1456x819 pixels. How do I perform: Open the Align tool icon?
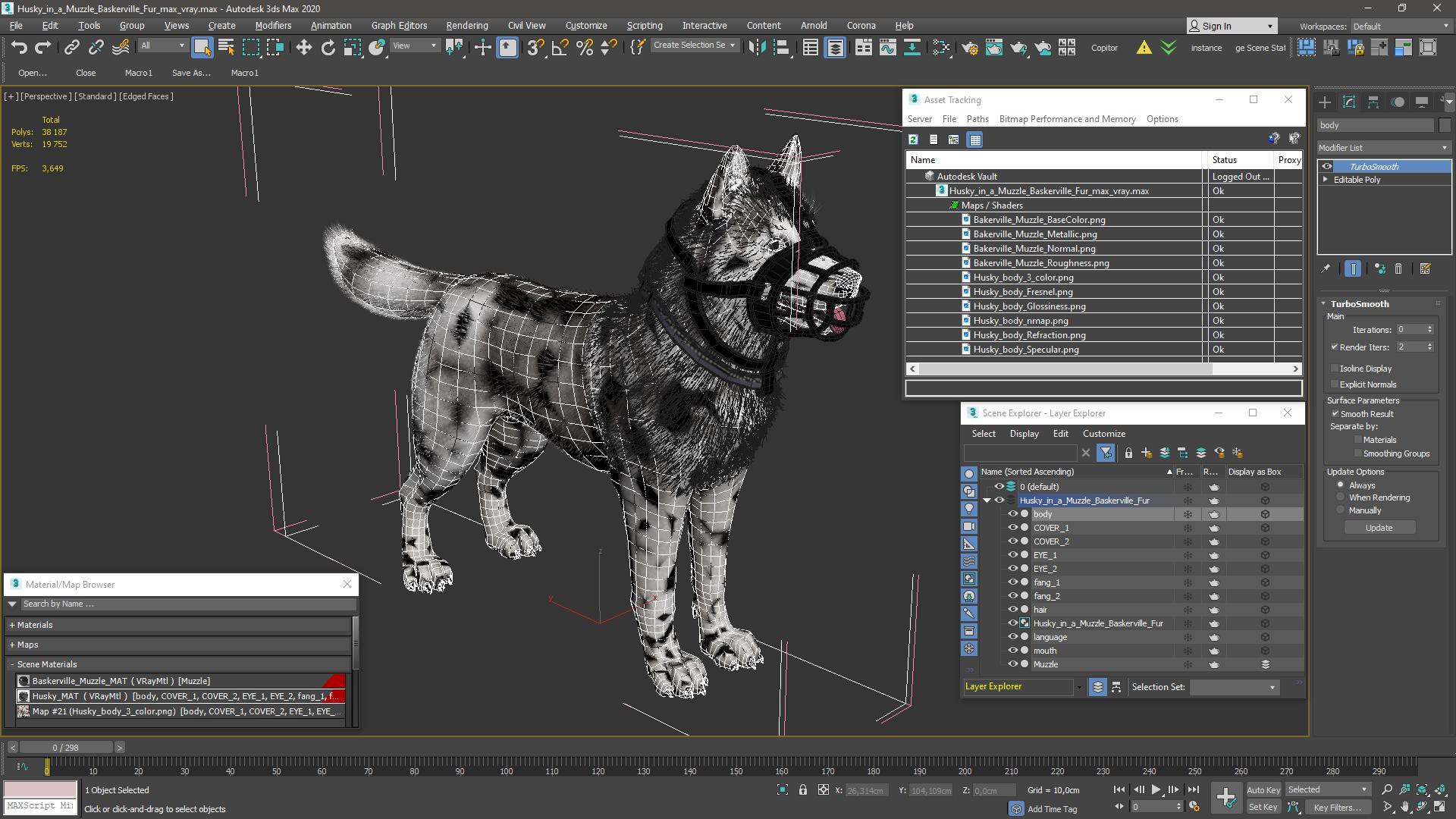click(781, 47)
